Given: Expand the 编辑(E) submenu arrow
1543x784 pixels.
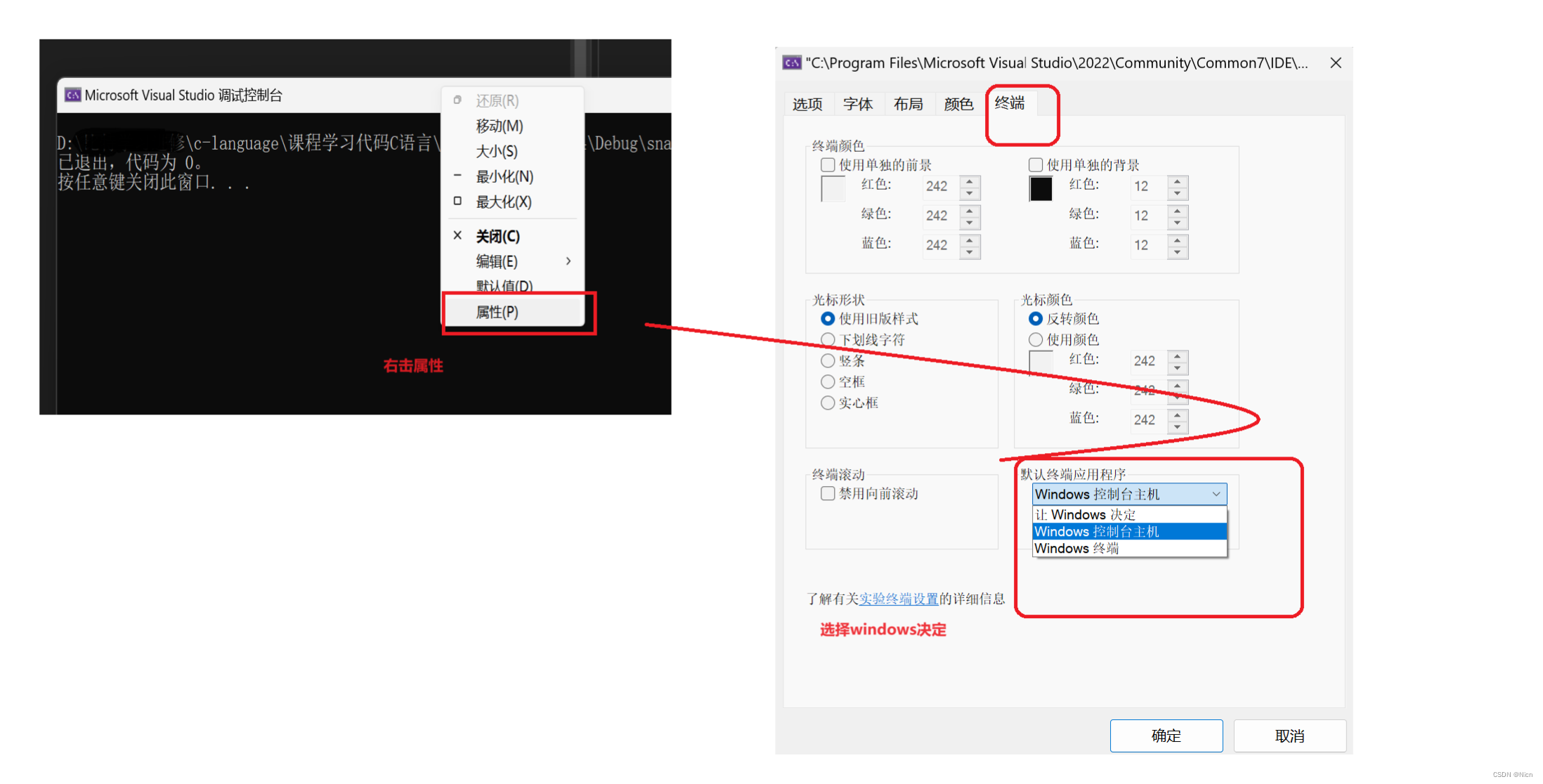Looking at the screenshot, I should click(x=568, y=261).
